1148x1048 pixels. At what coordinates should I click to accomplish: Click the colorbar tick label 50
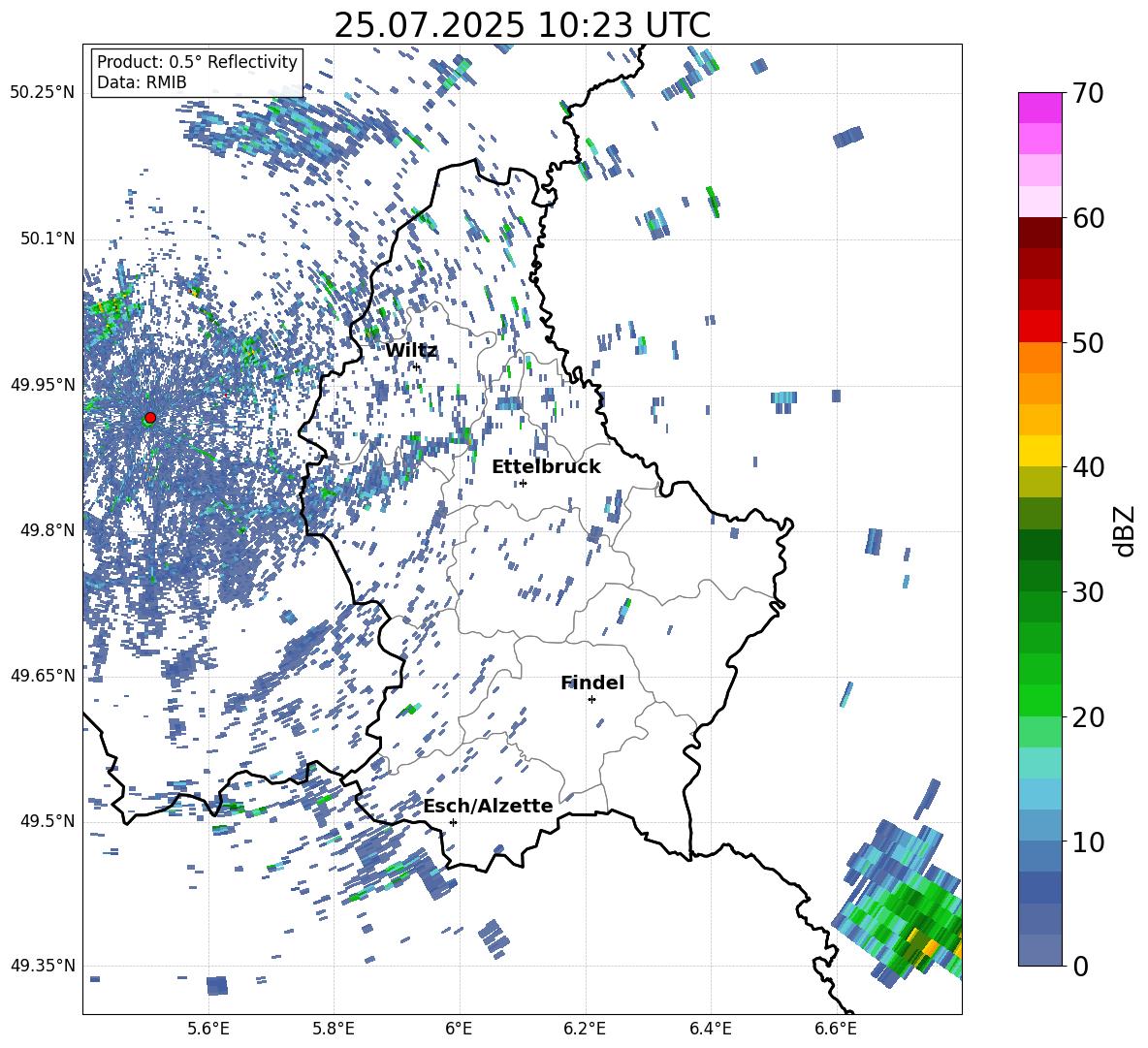click(x=1088, y=342)
